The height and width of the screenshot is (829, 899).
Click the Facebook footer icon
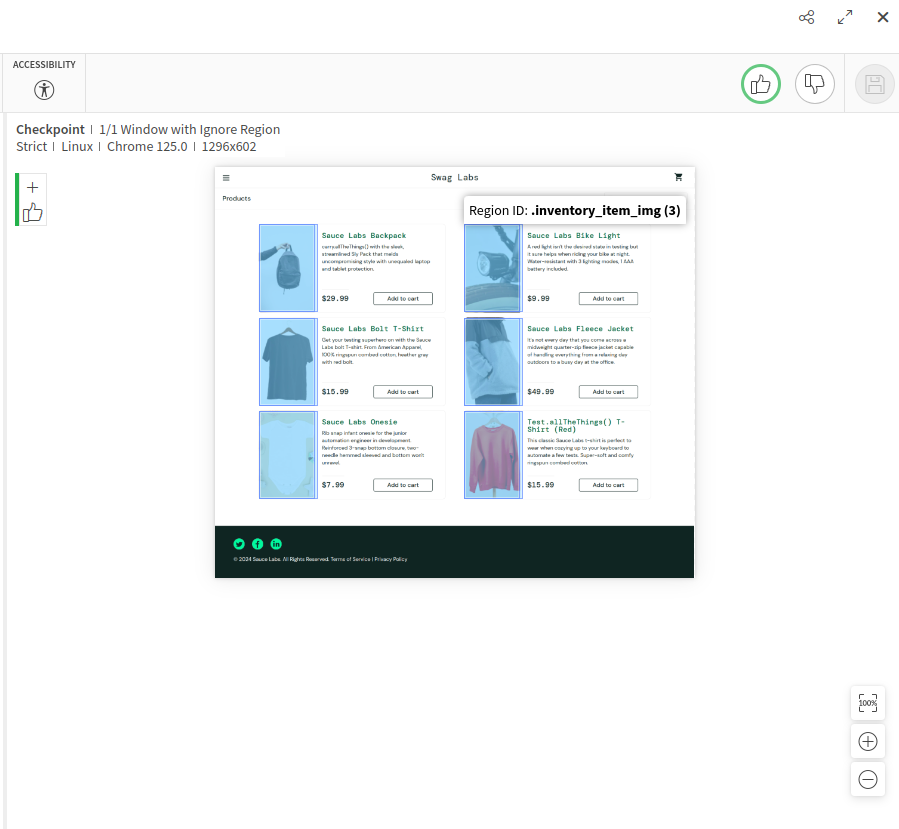click(257, 544)
